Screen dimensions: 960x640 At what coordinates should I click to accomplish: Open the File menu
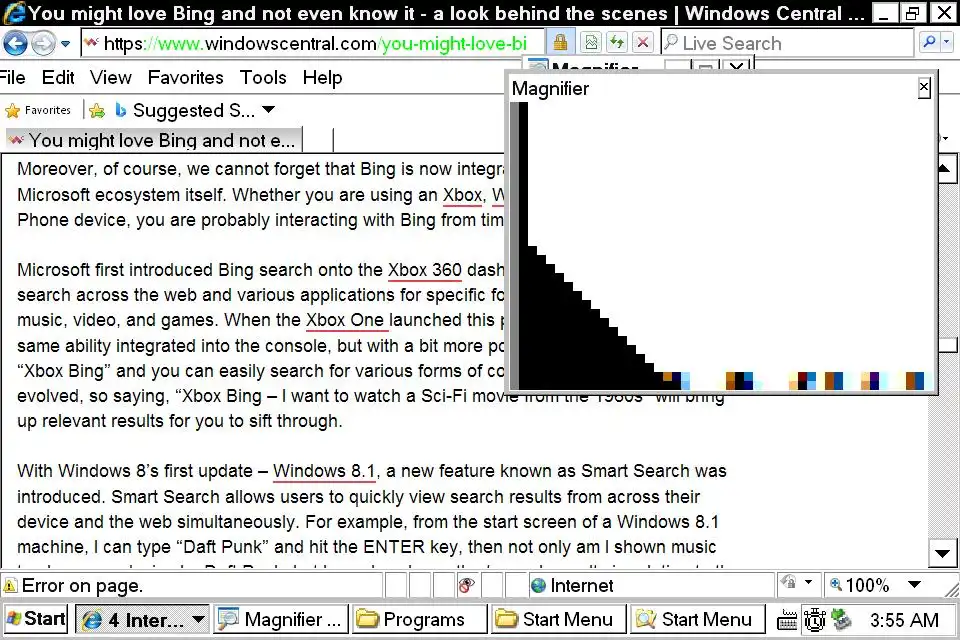pyautogui.click(x=12, y=78)
